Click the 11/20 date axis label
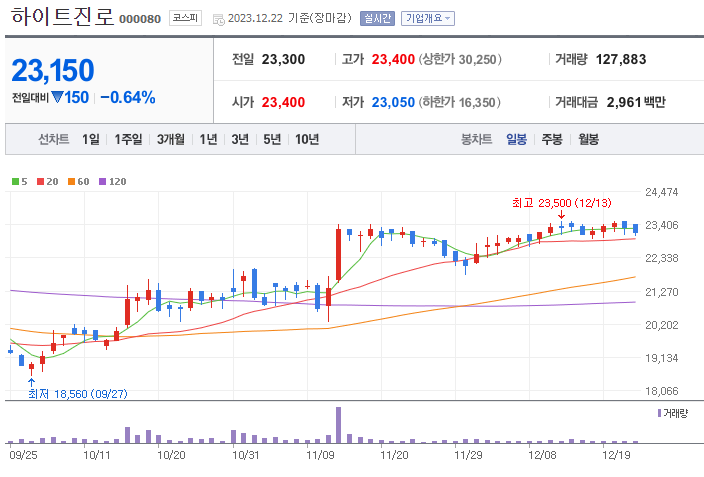This screenshot has height=477, width=704. 394,455
